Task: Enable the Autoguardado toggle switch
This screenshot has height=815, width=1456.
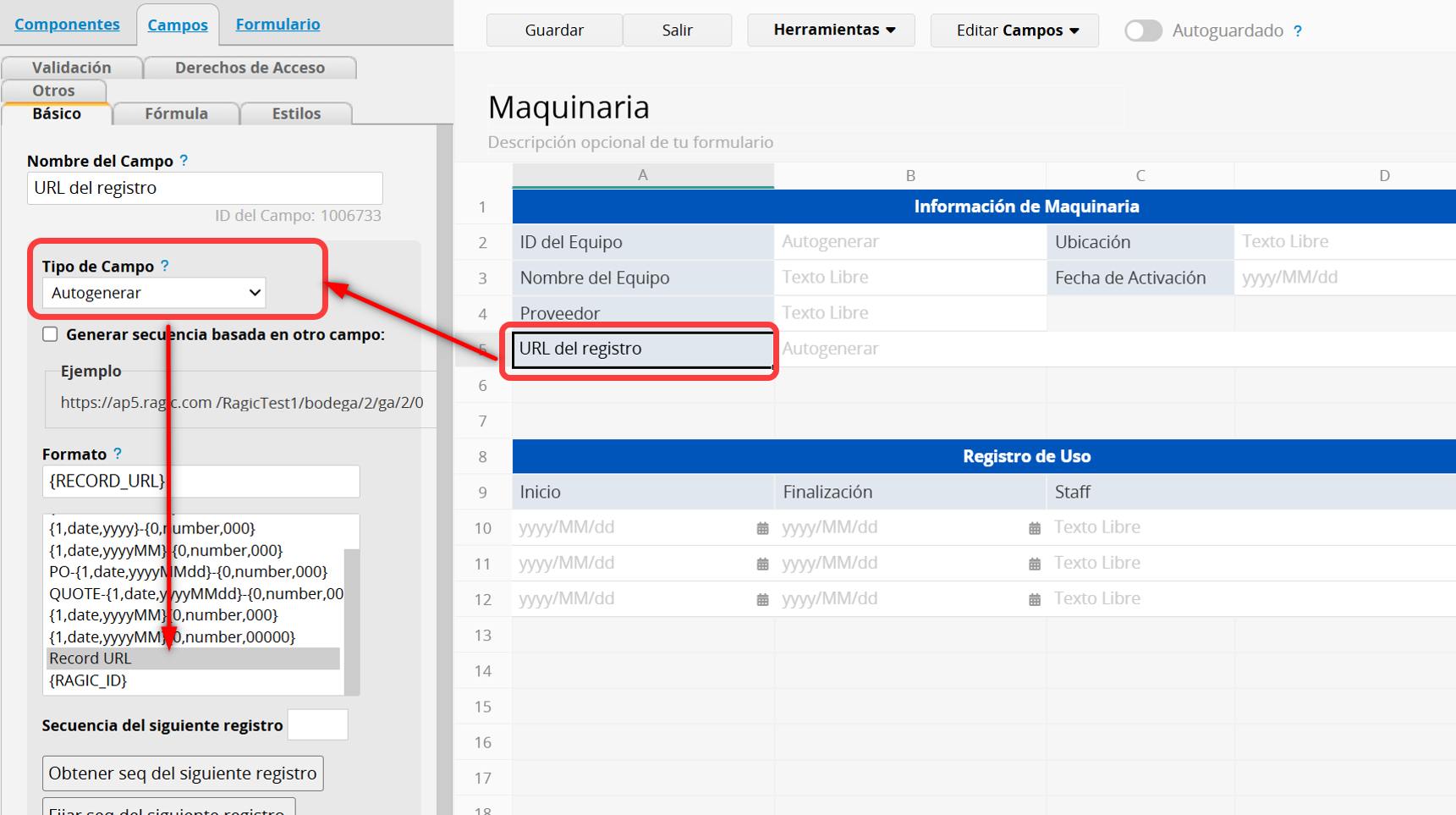Action: point(1143,30)
